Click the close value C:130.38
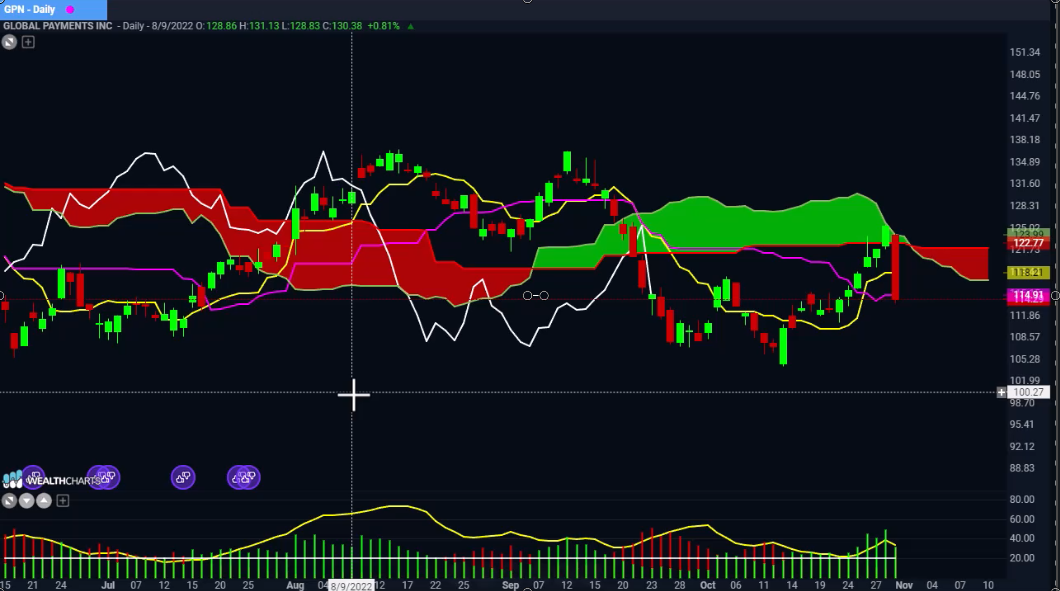Image resolution: width=1060 pixels, height=591 pixels. (x=342, y=26)
